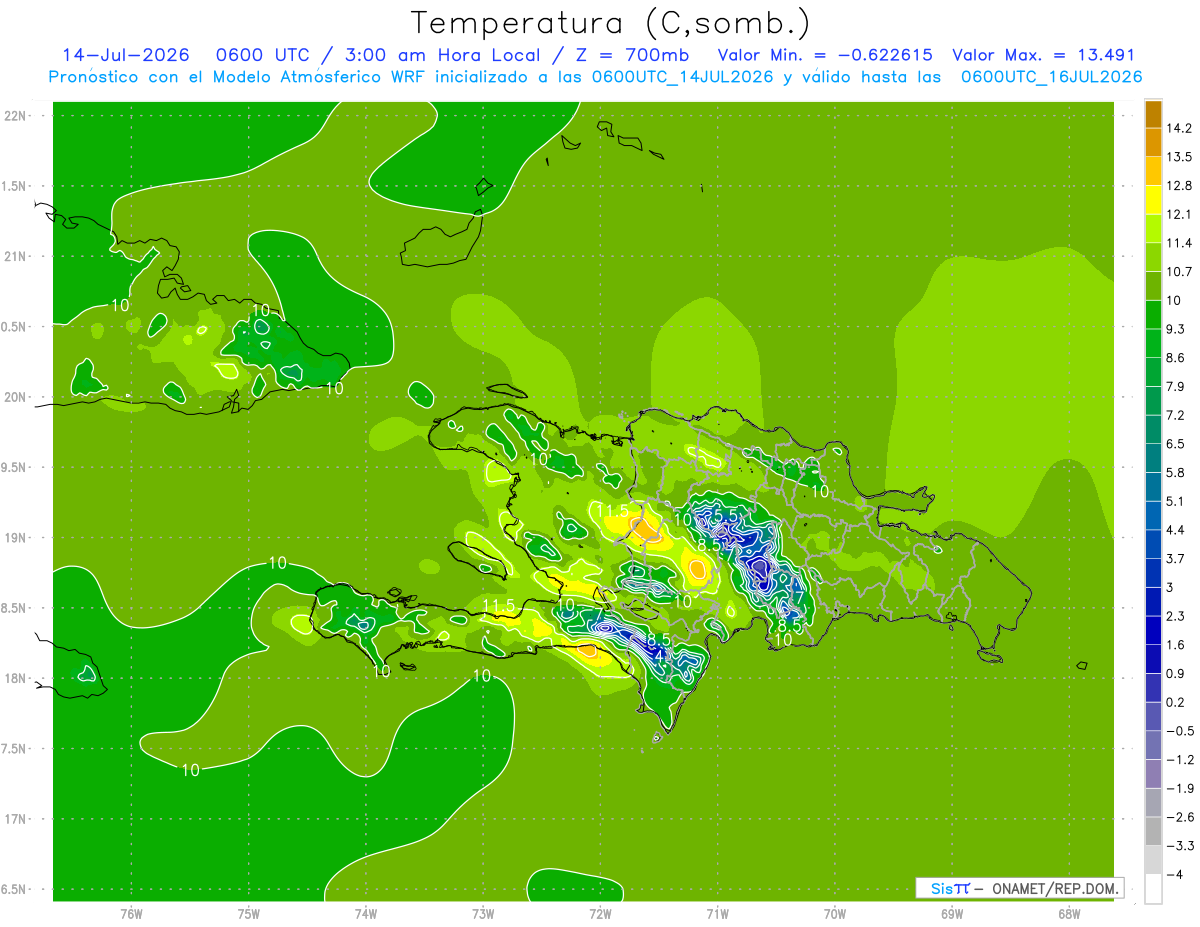This screenshot has height=927, width=1200.
Task: Click the "68W" longitude label
Action: (1068, 913)
